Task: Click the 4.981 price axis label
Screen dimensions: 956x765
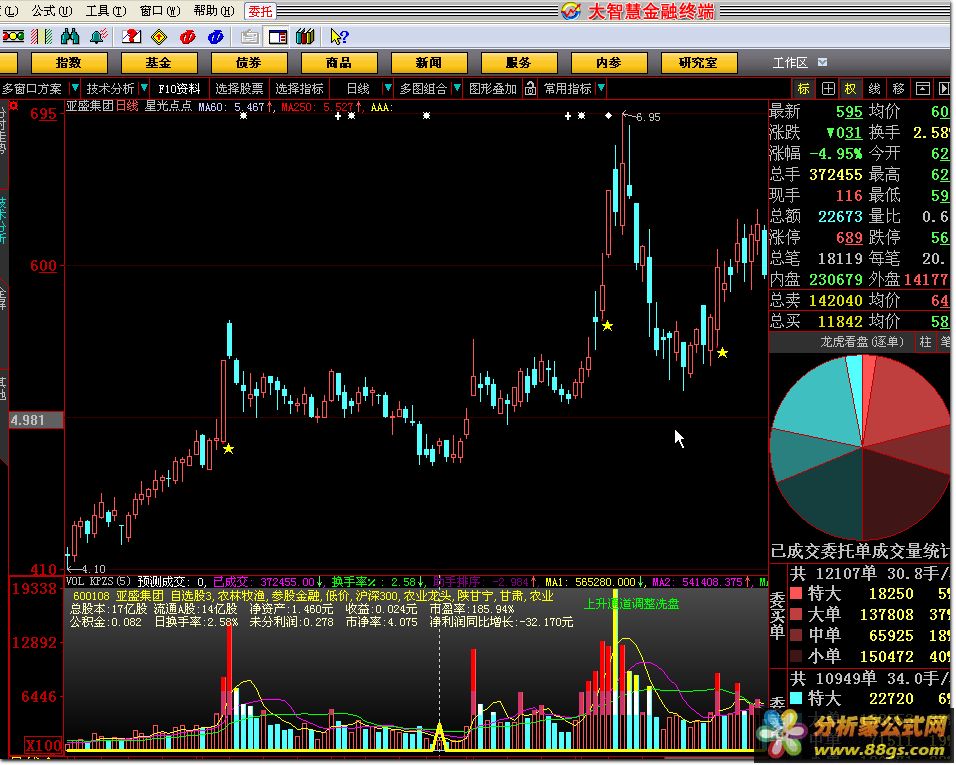Action: pos(35,421)
